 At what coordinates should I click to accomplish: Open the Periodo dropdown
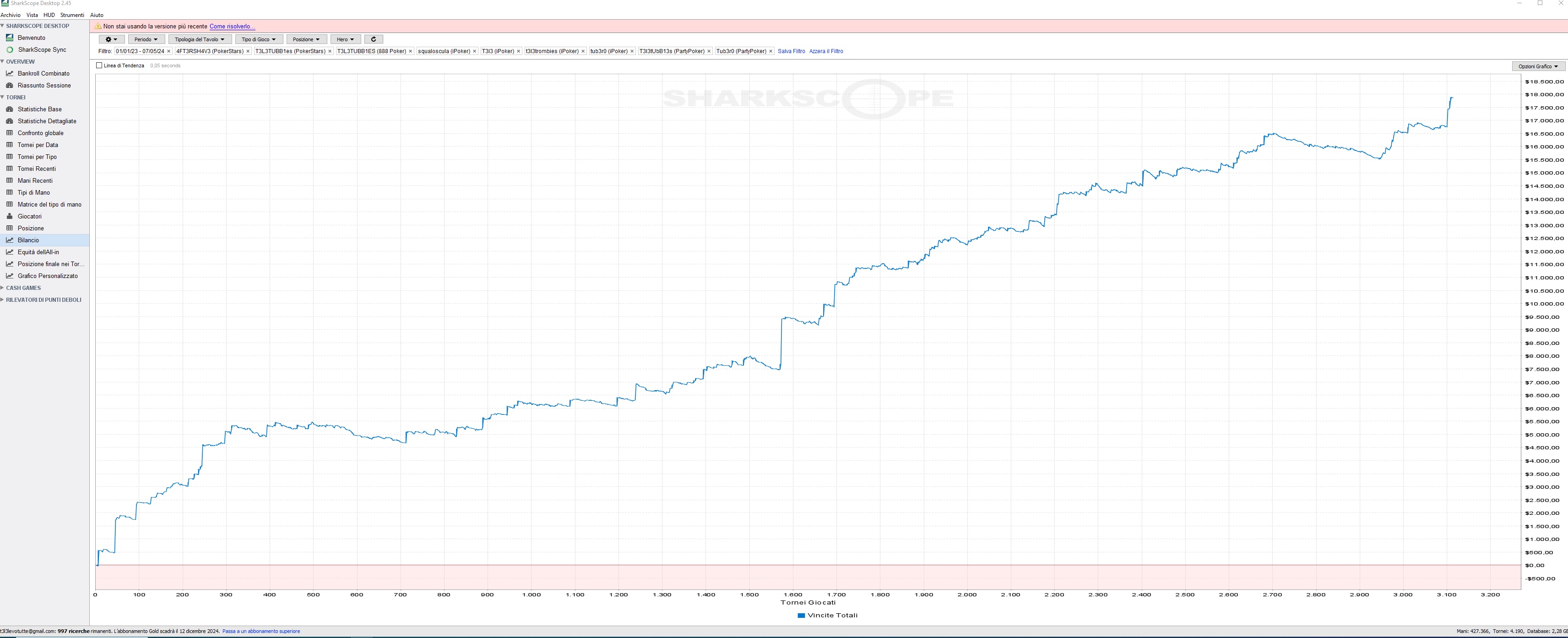click(146, 39)
